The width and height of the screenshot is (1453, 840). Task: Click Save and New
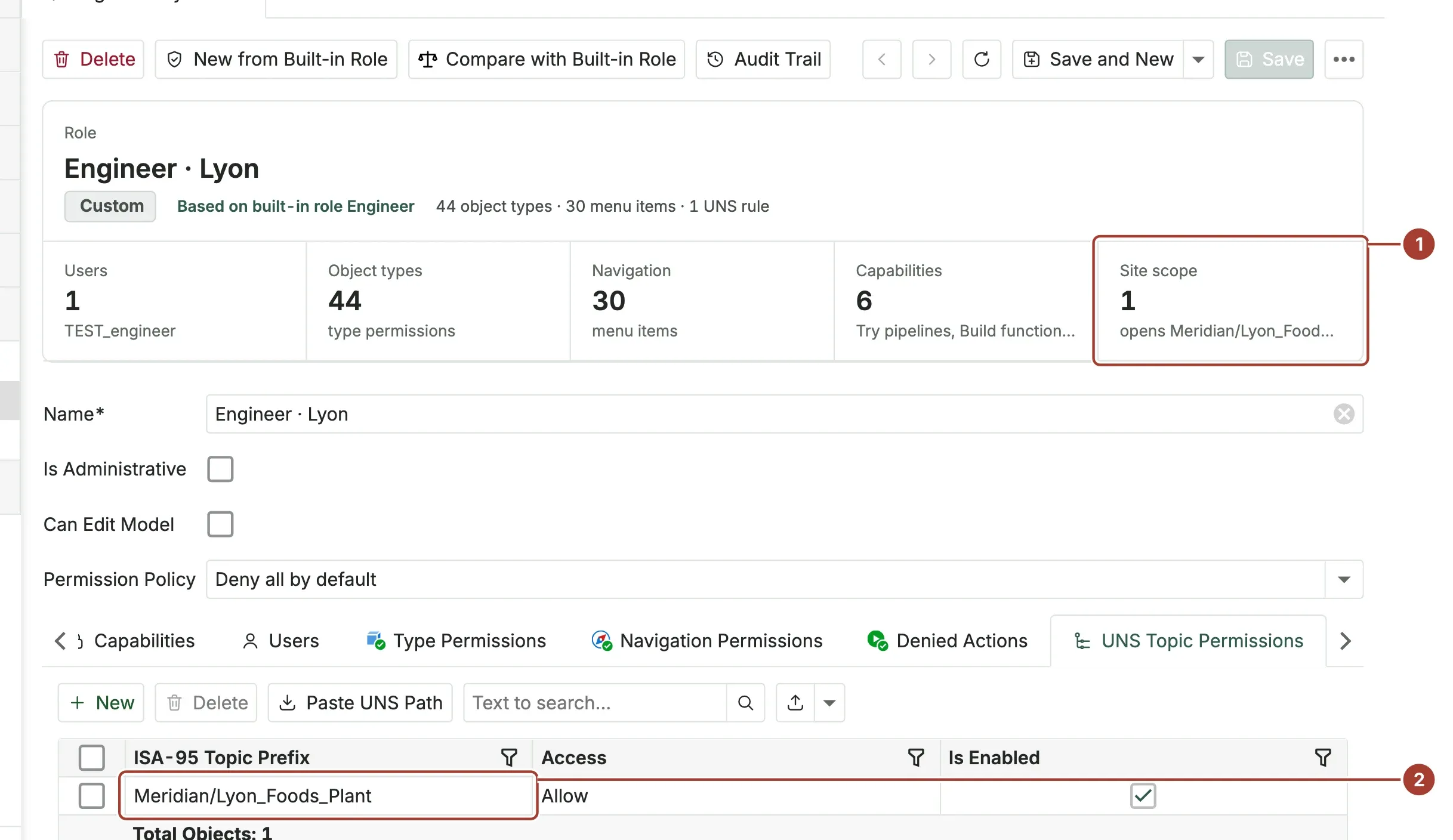coord(1098,59)
